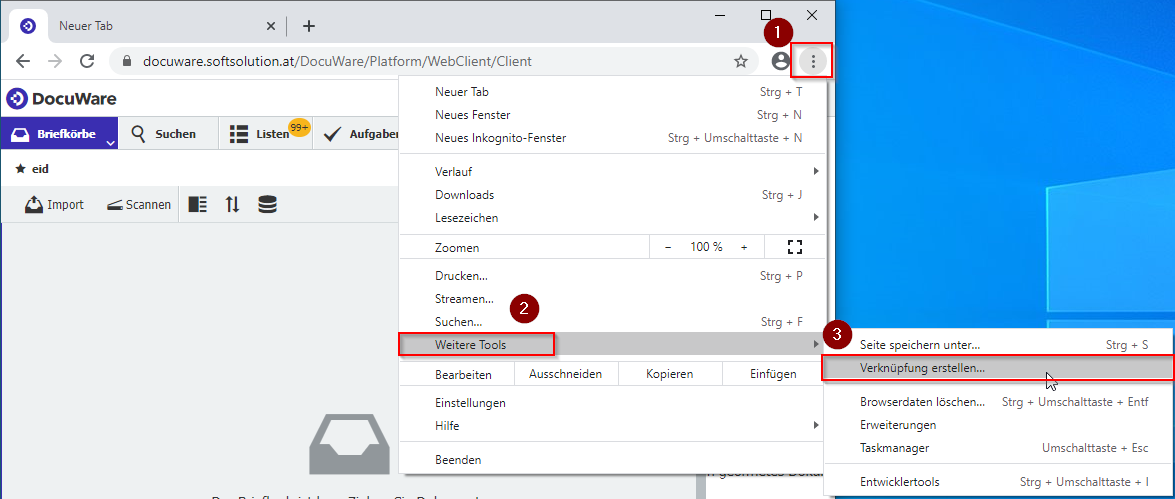Select Beenden to quit Chrome
This screenshot has width=1175, height=499.
[x=613, y=460]
